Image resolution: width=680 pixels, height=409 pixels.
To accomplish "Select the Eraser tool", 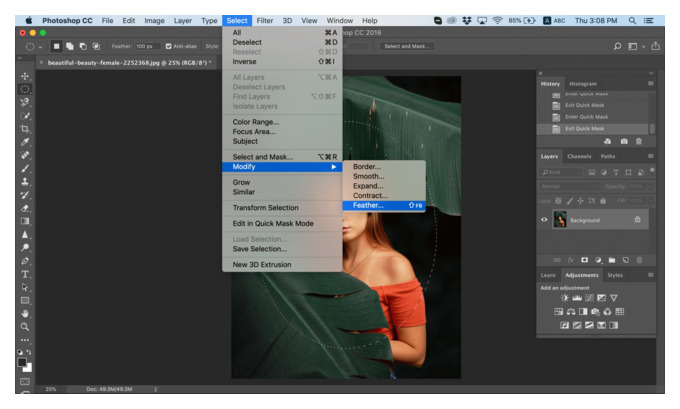I will 25,208.
